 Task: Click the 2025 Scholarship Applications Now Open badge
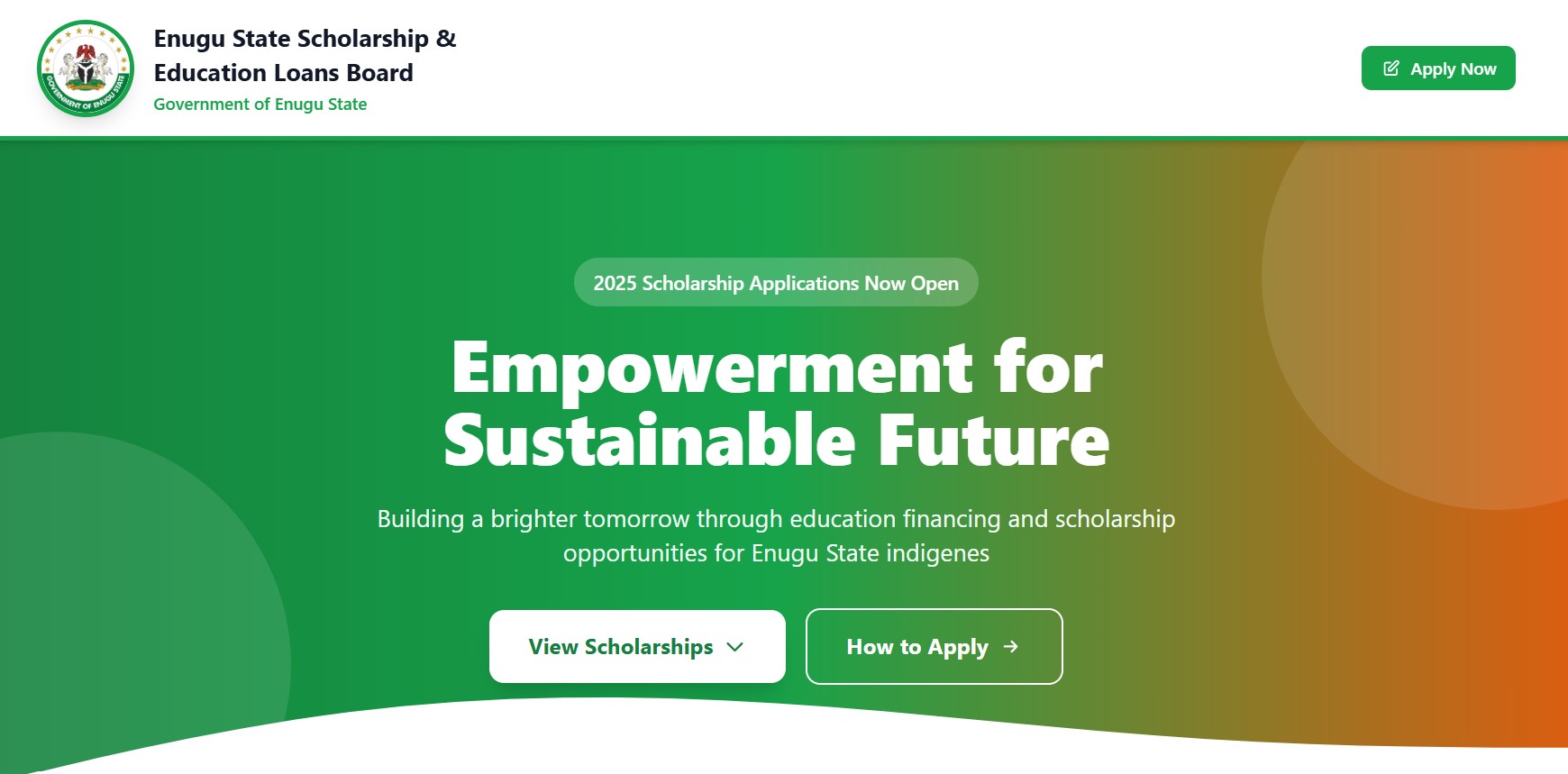pyautogui.click(x=776, y=282)
